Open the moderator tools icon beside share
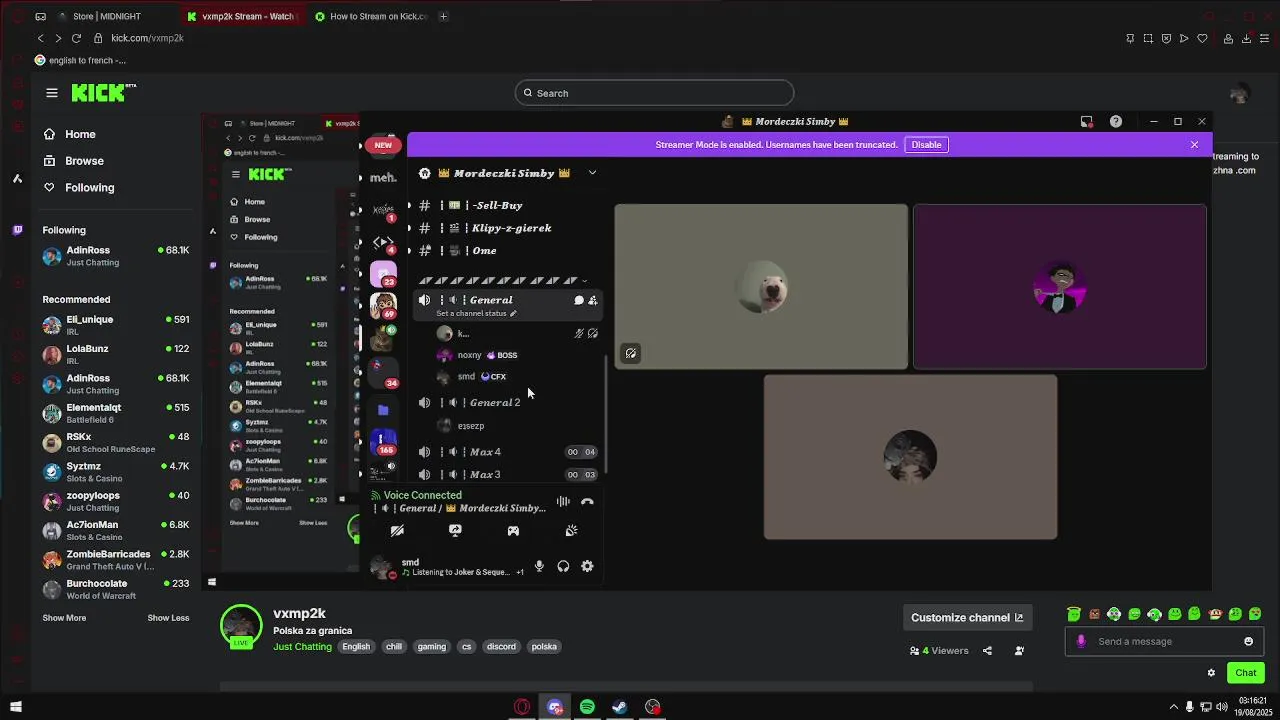The height and width of the screenshot is (720, 1280). click(1019, 650)
